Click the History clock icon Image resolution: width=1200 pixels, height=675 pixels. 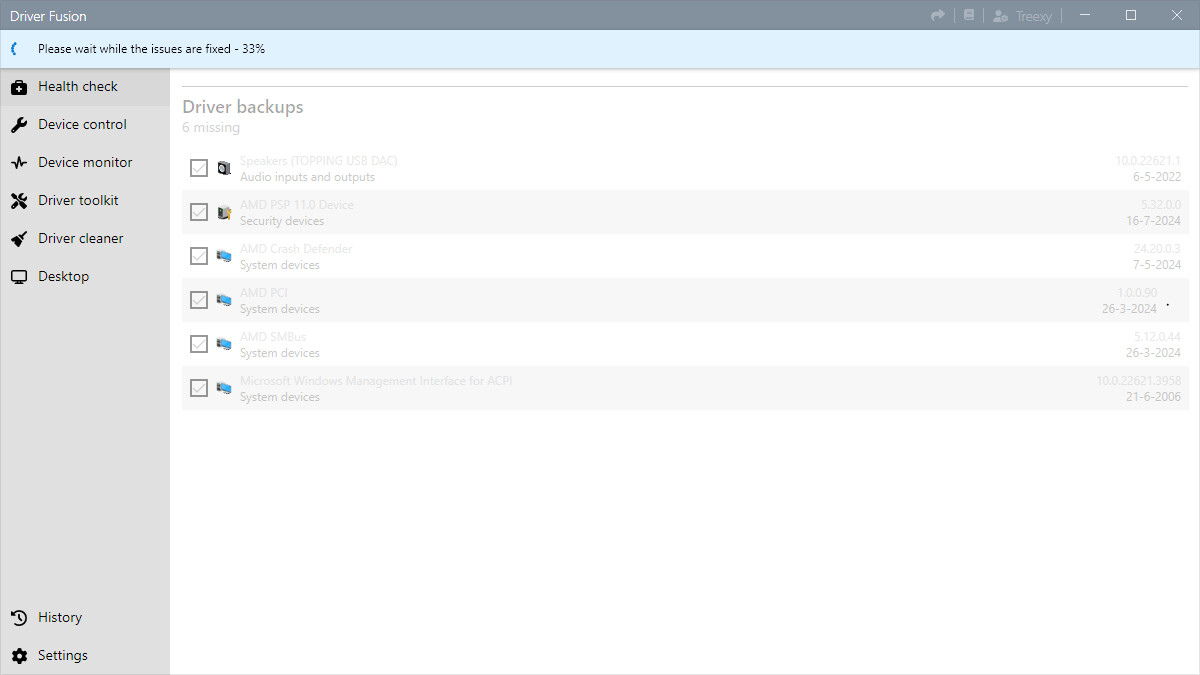[19, 618]
